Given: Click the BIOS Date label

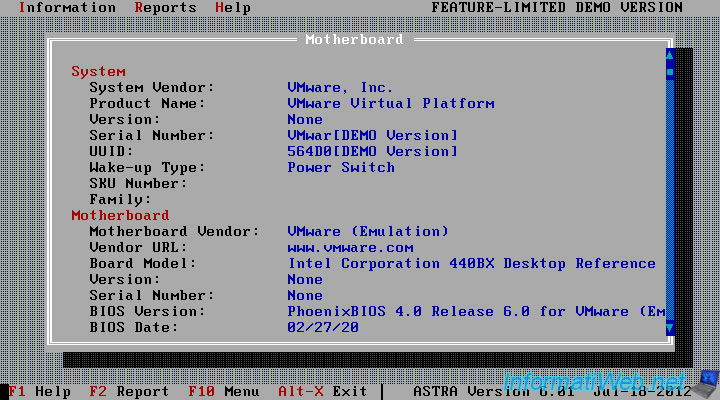Looking at the screenshot, I should pyautogui.click(x=133, y=327).
